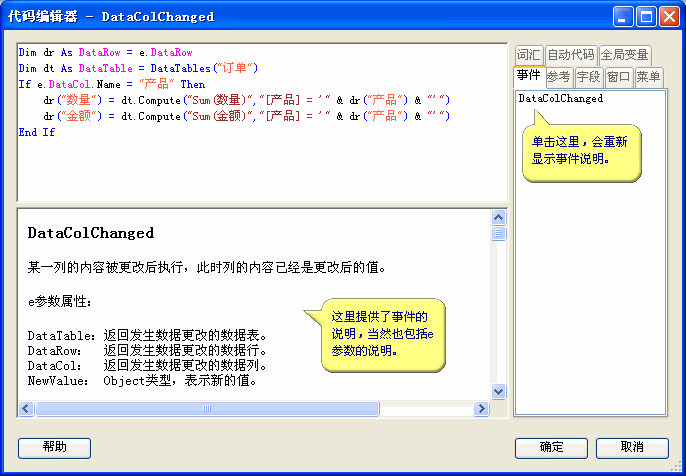Open the 字段 tab
Viewport: 686px width, 476px height.
coord(589,77)
